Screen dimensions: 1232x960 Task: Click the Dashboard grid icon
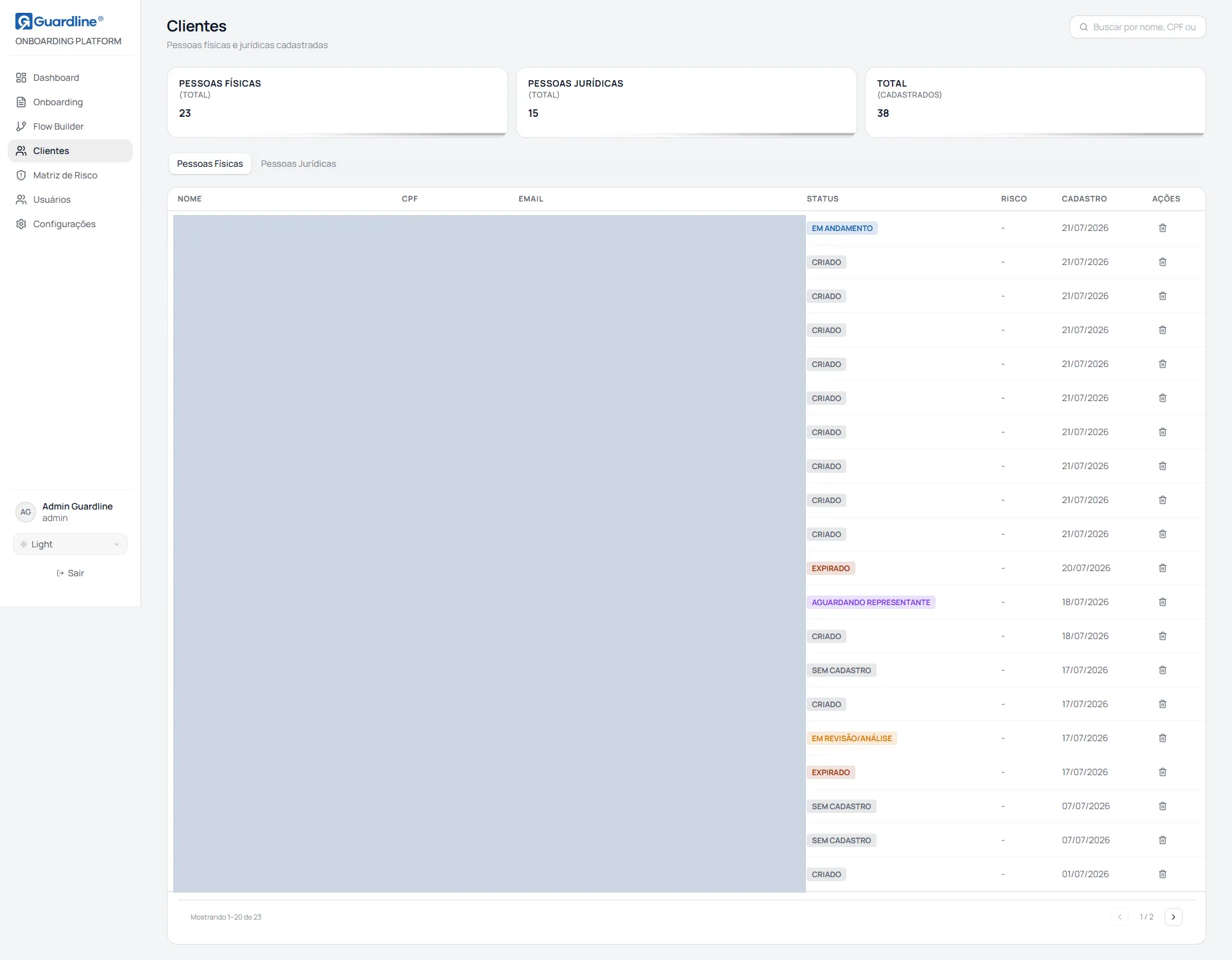21,78
